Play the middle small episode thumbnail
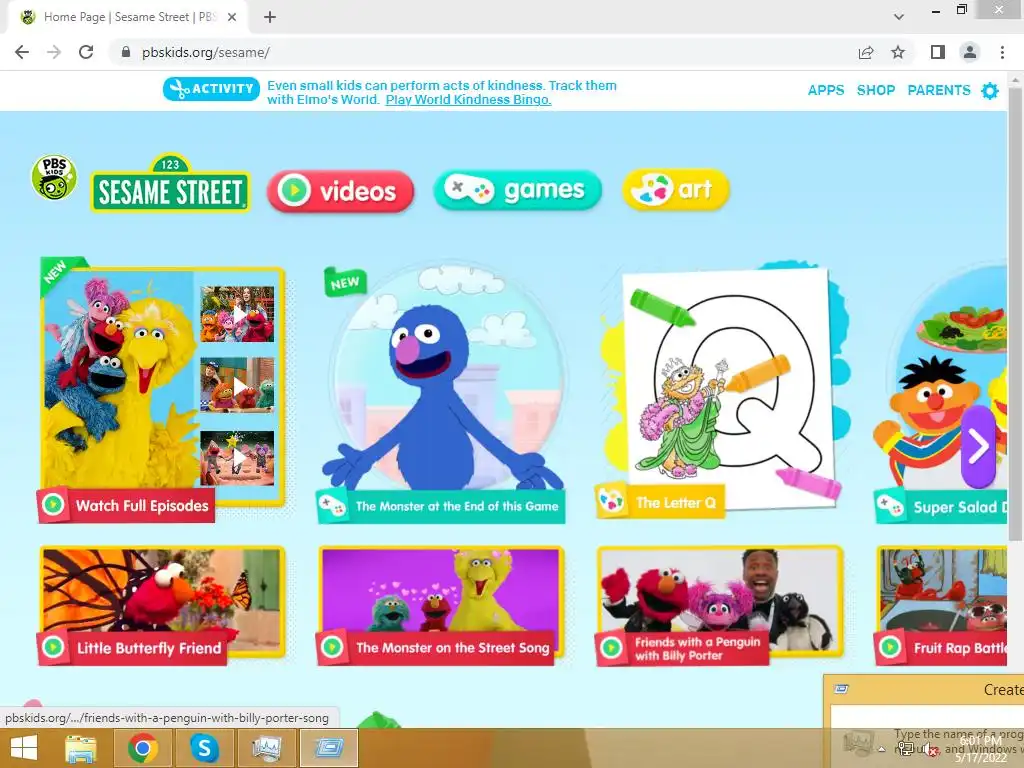1024x768 pixels. pyautogui.click(x=237, y=385)
